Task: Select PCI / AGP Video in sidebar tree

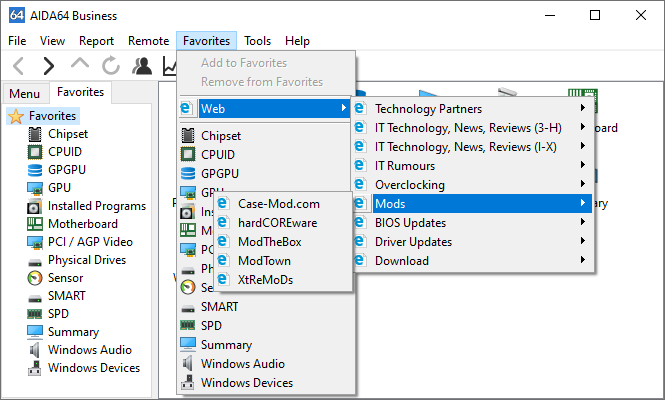Action: pos(90,242)
